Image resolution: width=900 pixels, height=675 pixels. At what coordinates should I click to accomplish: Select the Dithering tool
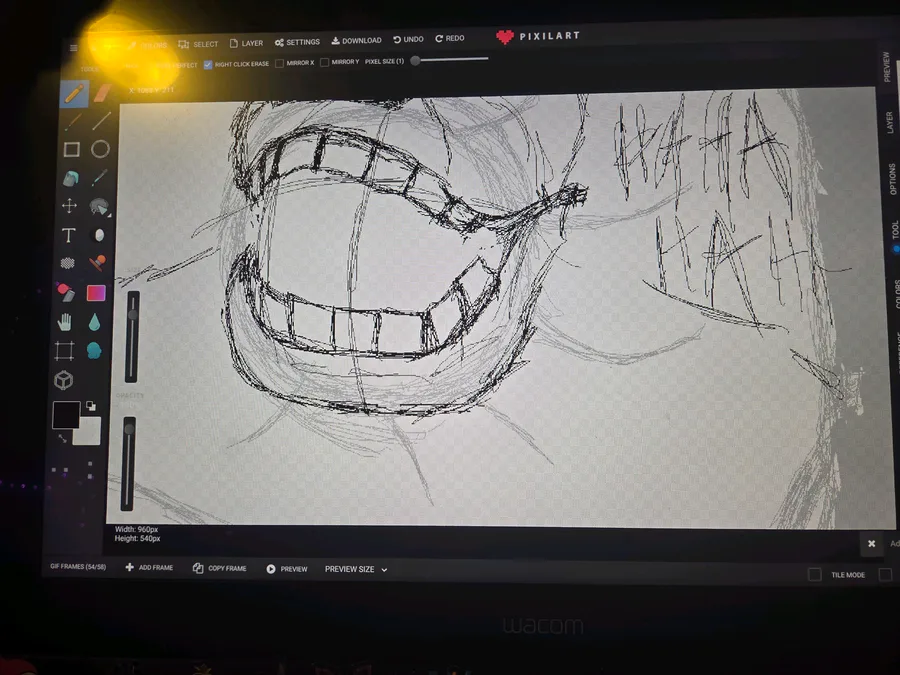67,263
